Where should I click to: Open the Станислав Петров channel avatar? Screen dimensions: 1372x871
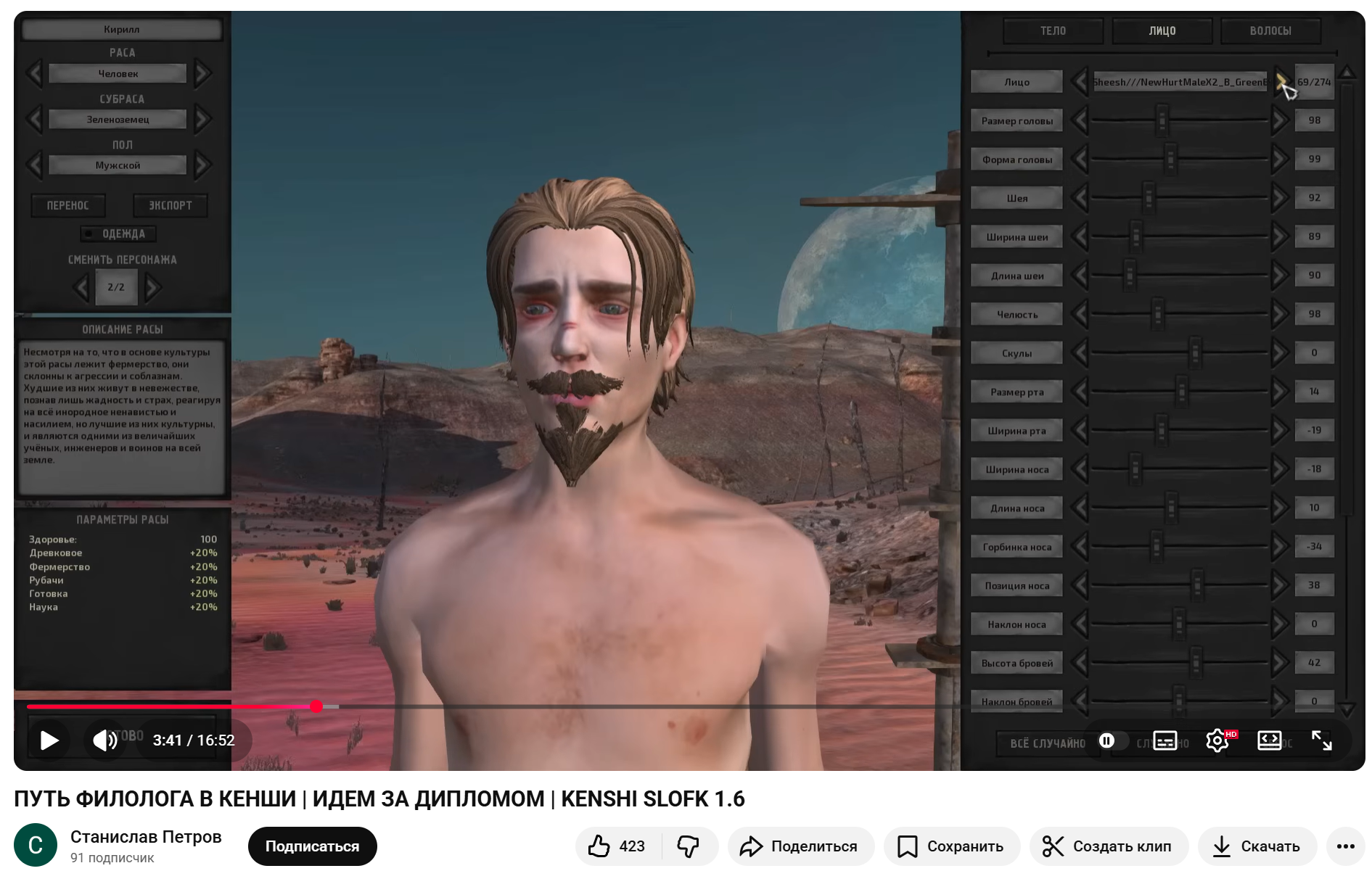(x=36, y=845)
